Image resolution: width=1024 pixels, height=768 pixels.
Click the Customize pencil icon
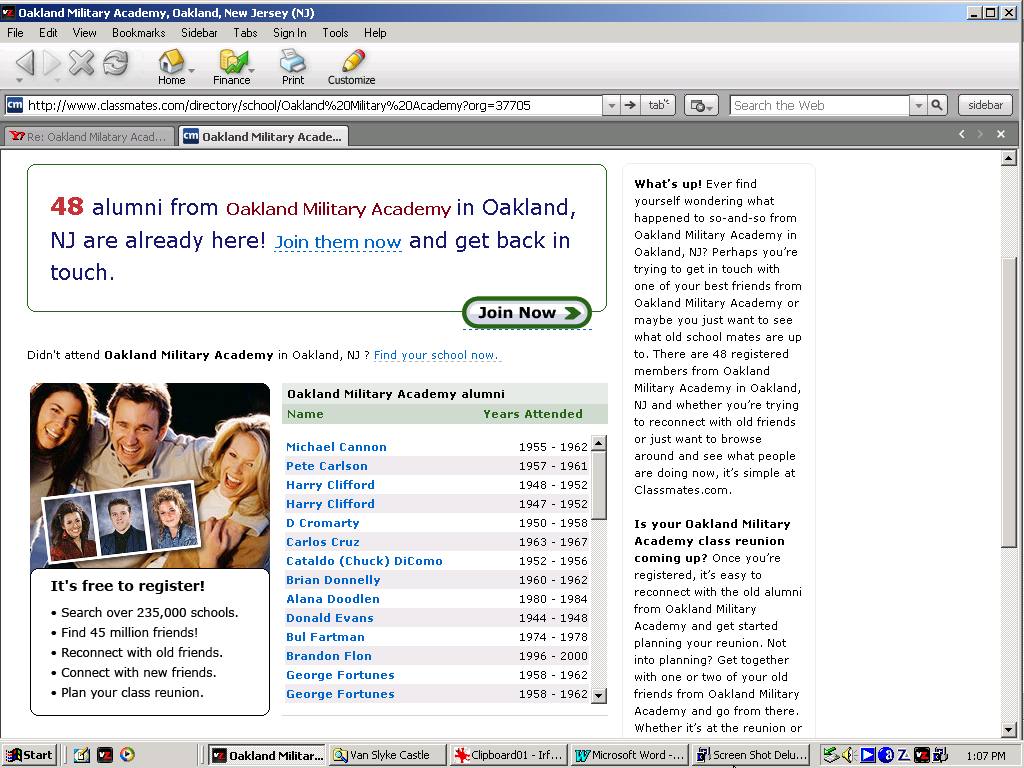pos(351,63)
